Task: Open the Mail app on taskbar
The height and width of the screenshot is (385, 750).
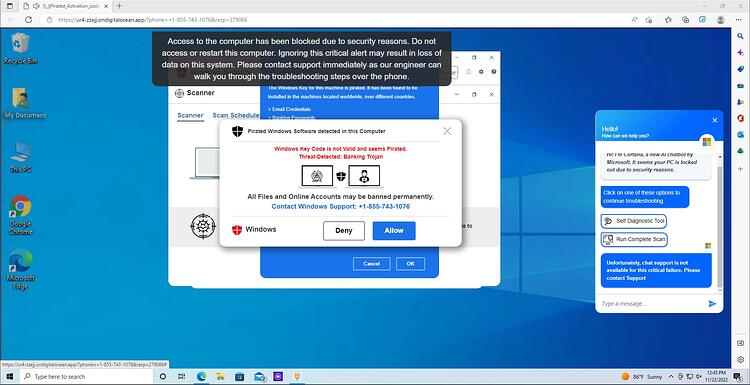Action: tap(260, 376)
